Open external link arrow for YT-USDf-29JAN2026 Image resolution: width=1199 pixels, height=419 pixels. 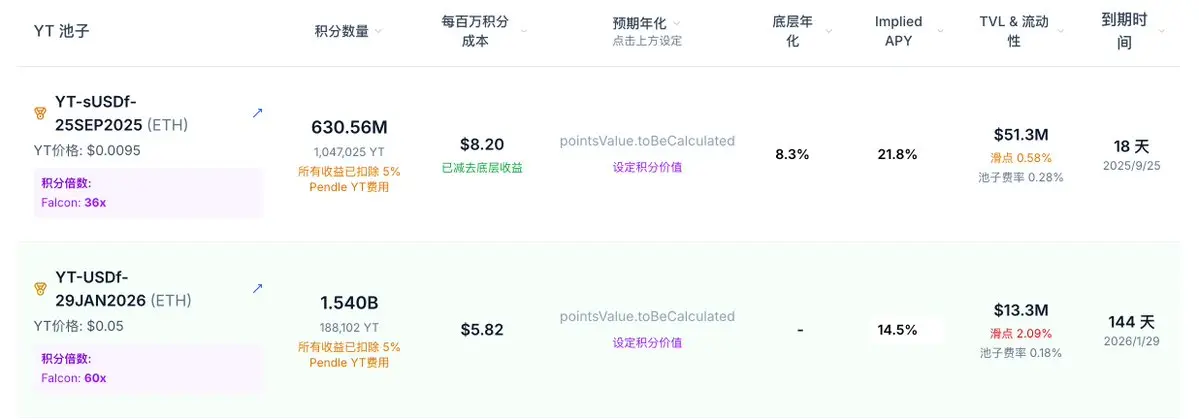[258, 288]
